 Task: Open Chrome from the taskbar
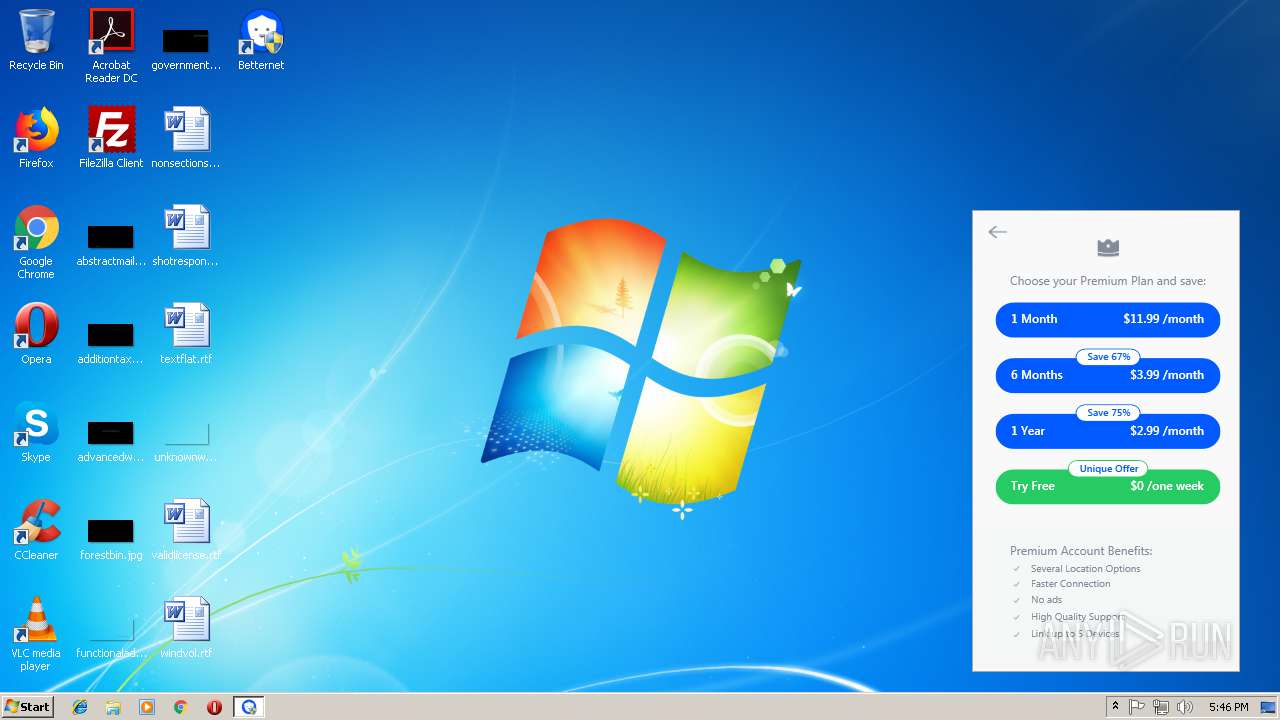coord(181,707)
